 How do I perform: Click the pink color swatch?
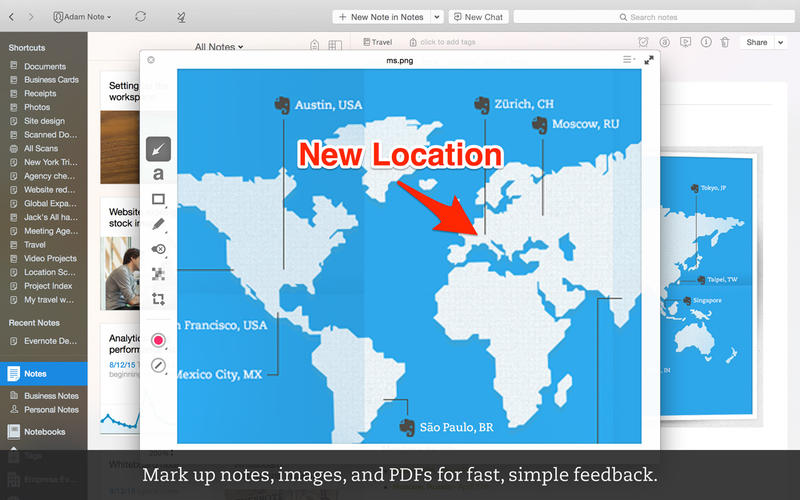point(158,340)
